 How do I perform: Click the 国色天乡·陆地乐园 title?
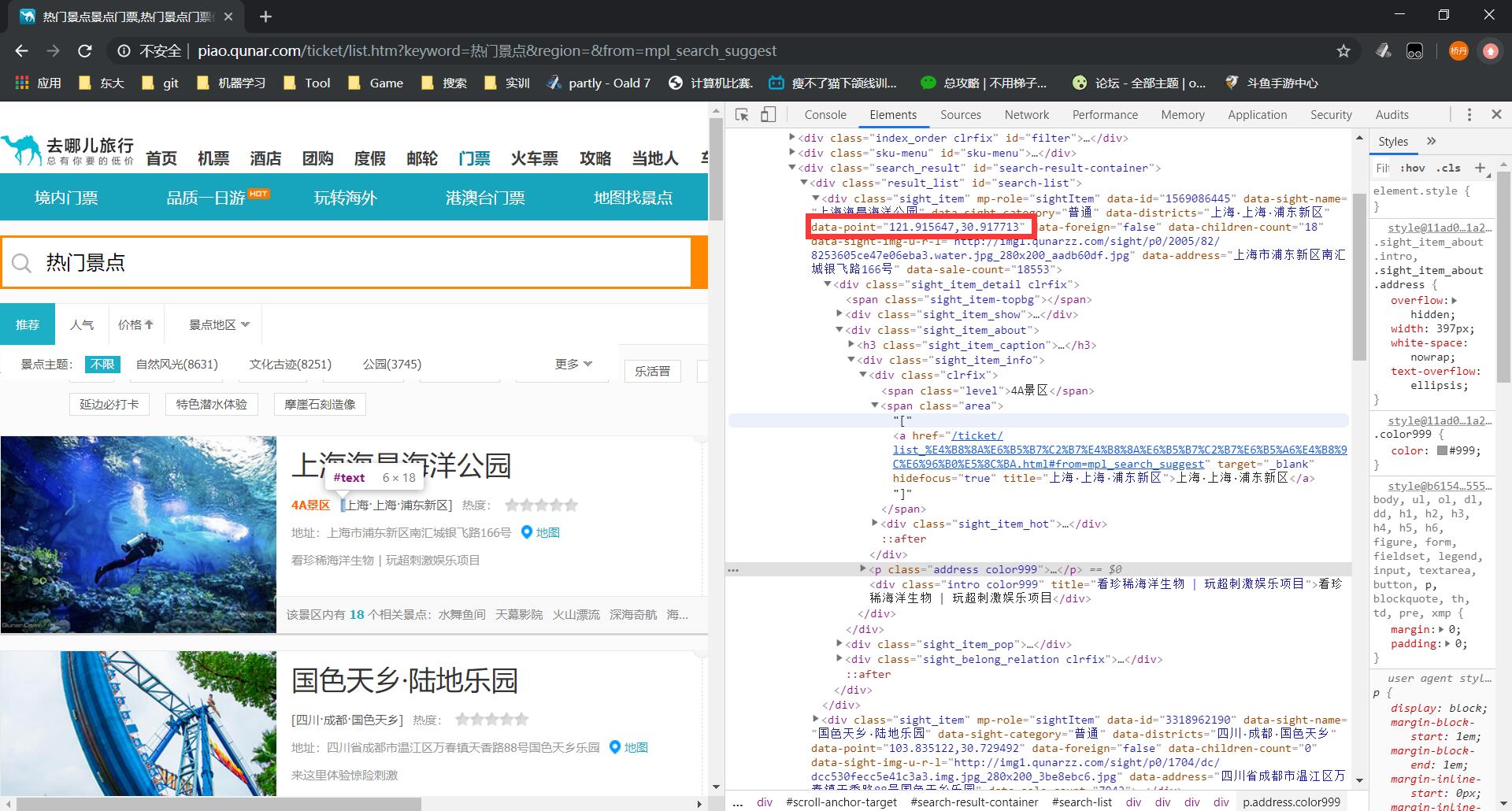(405, 680)
